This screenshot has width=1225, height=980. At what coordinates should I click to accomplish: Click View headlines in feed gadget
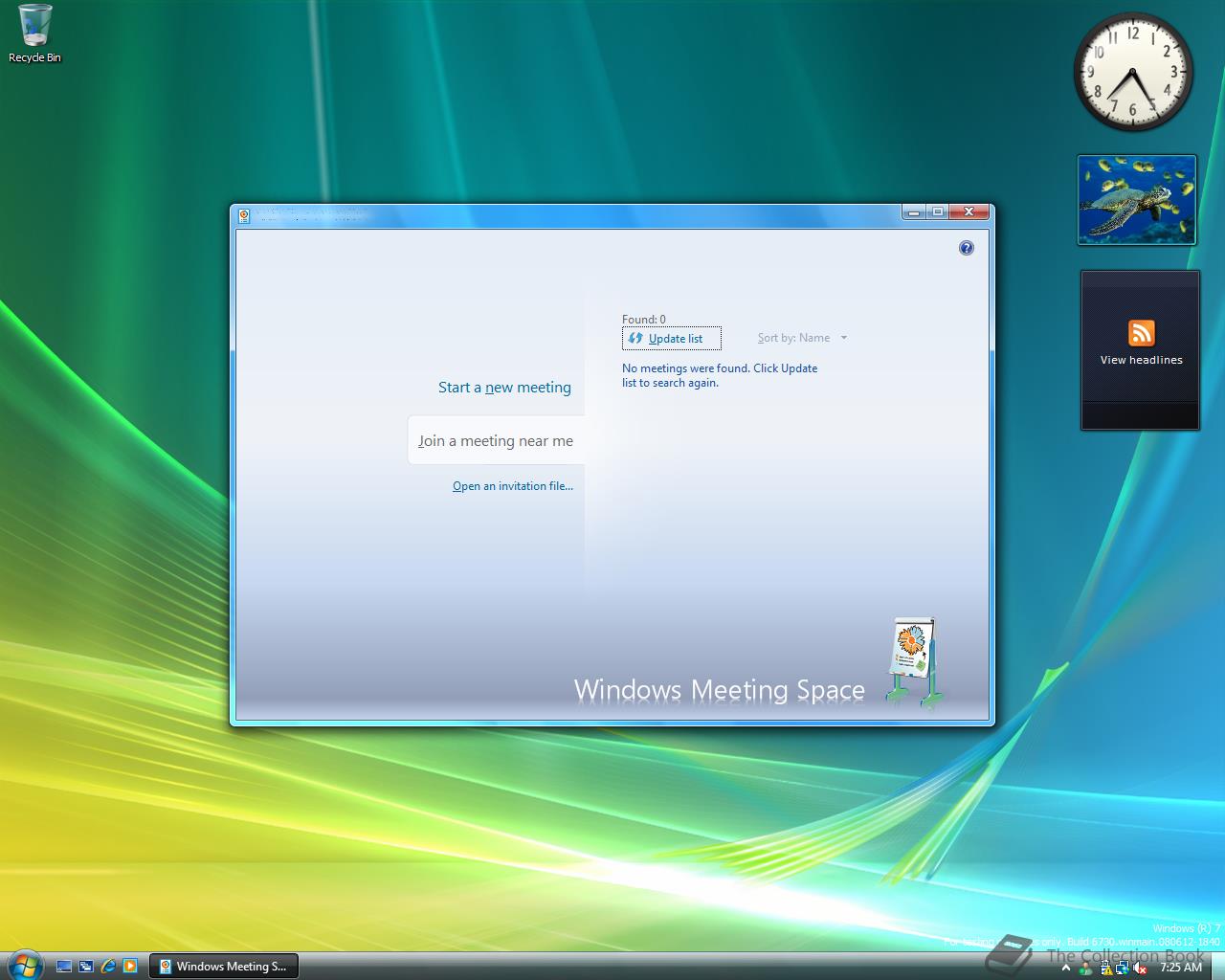[x=1141, y=360]
